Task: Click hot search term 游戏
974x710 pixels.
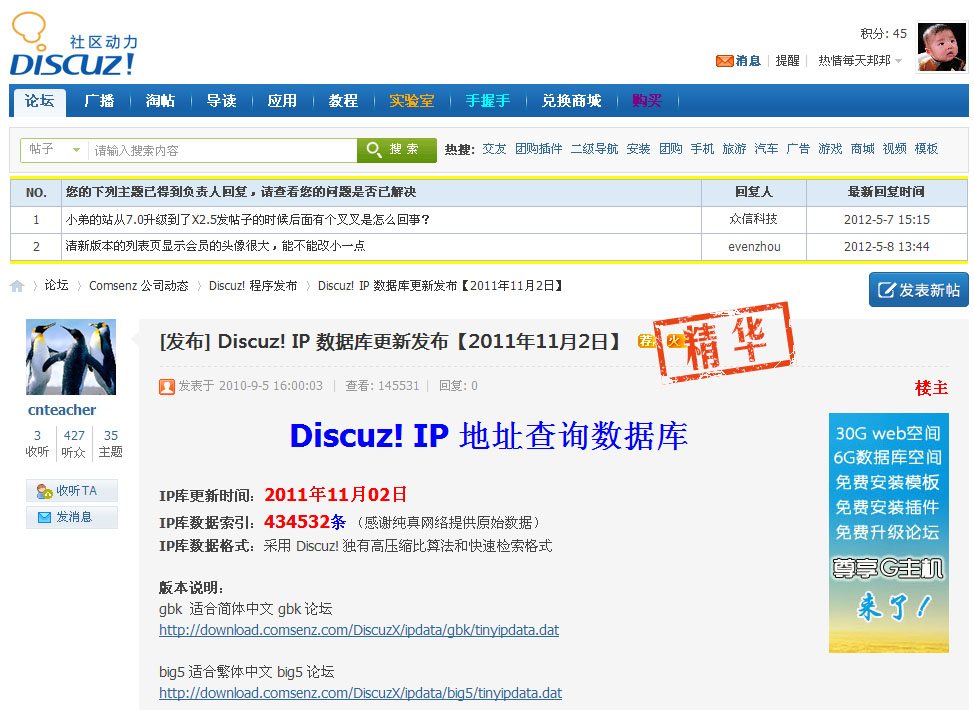Action: tap(830, 149)
